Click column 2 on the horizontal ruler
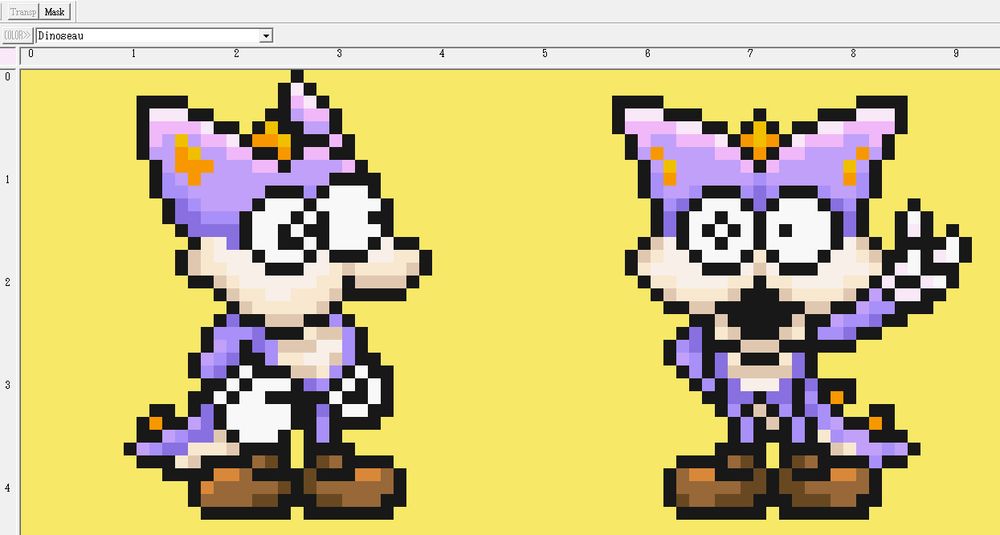 [x=236, y=54]
